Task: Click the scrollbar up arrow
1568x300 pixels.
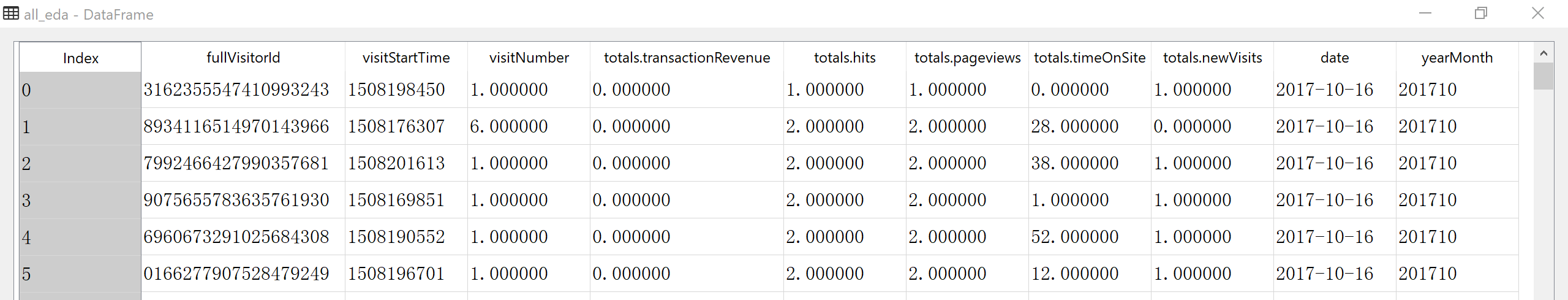Action: pyautogui.click(x=1543, y=53)
